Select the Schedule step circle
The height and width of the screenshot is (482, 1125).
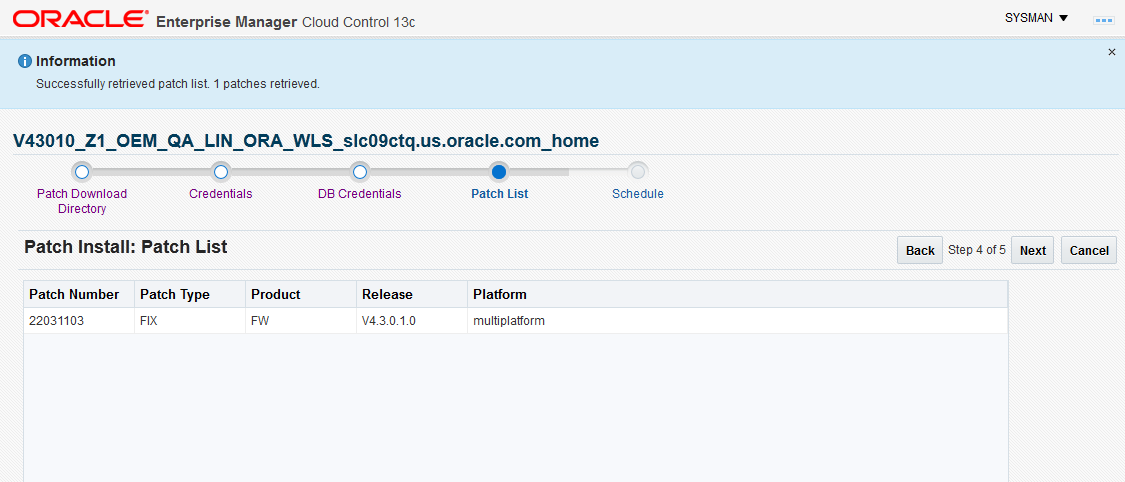click(x=637, y=172)
